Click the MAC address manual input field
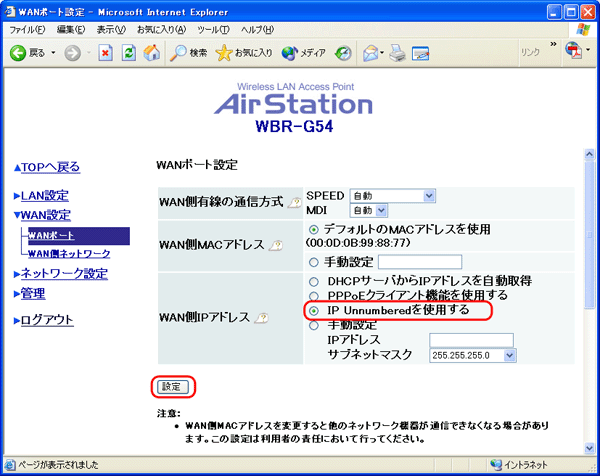Screen dimensions: 600x476 coord(420,262)
